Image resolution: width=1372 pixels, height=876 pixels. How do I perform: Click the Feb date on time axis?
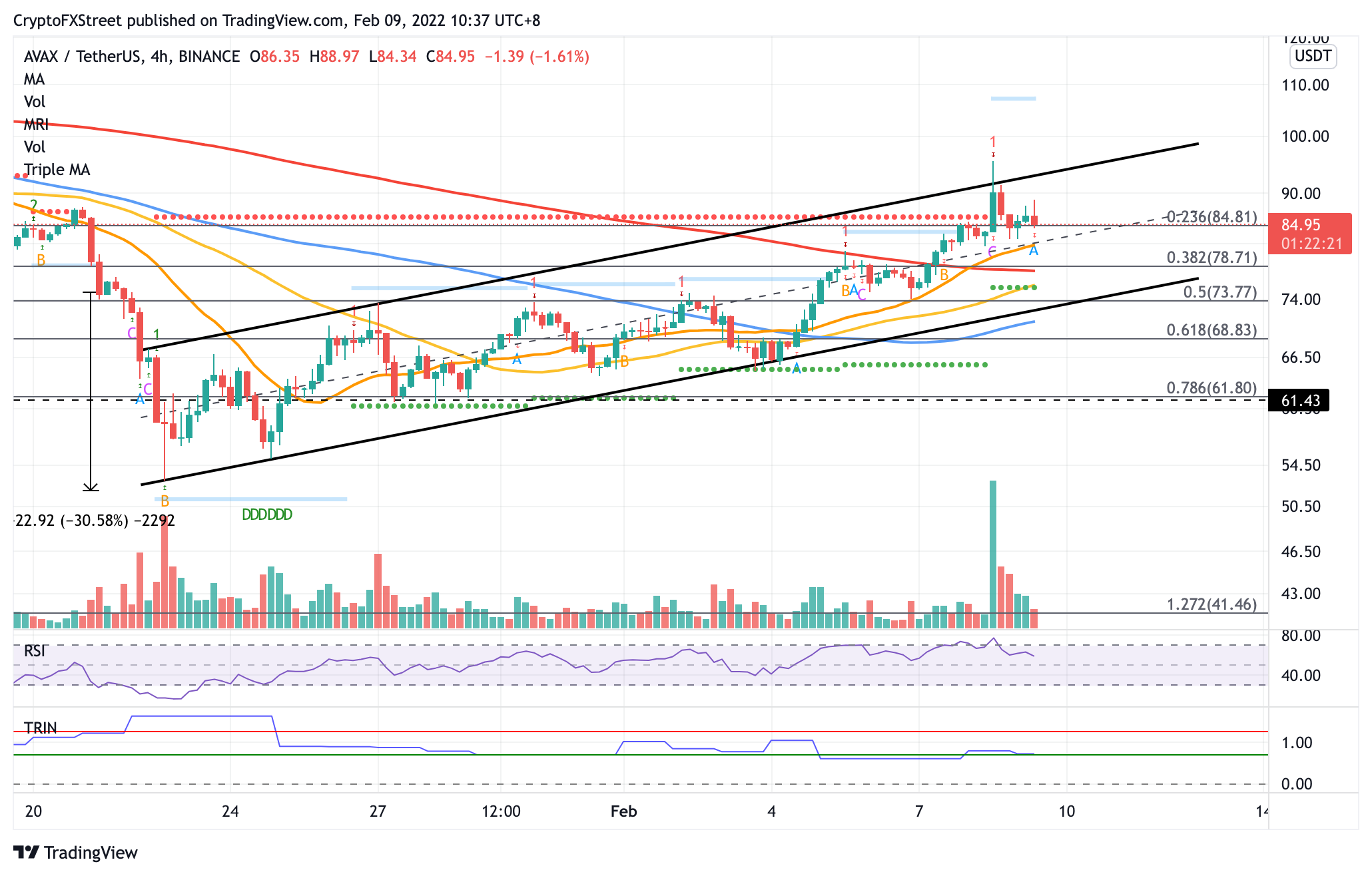pyautogui.click(x=624, y=811)
